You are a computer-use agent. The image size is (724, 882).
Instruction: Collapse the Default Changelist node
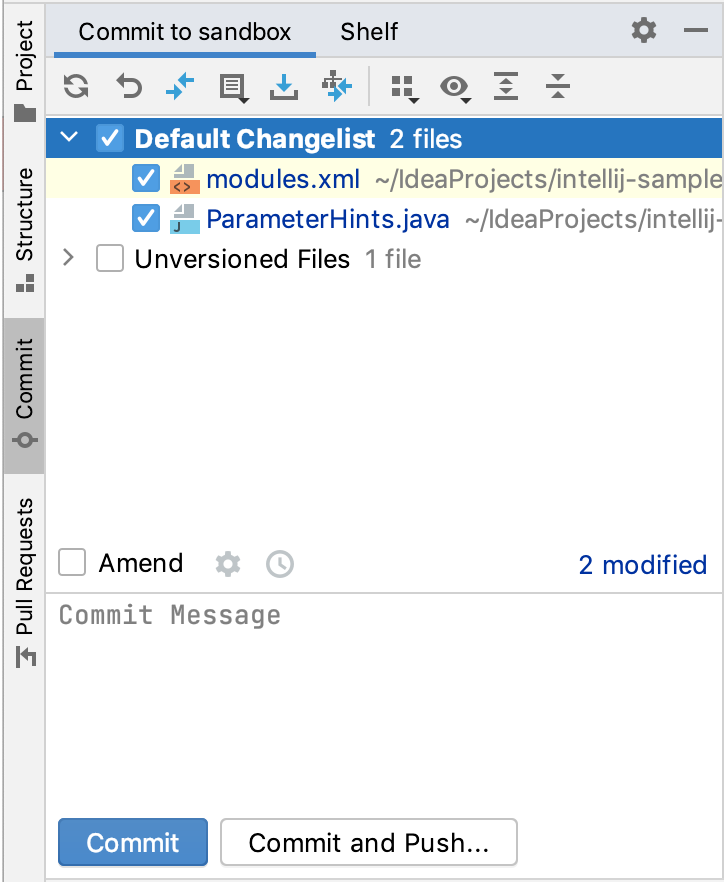69,137
